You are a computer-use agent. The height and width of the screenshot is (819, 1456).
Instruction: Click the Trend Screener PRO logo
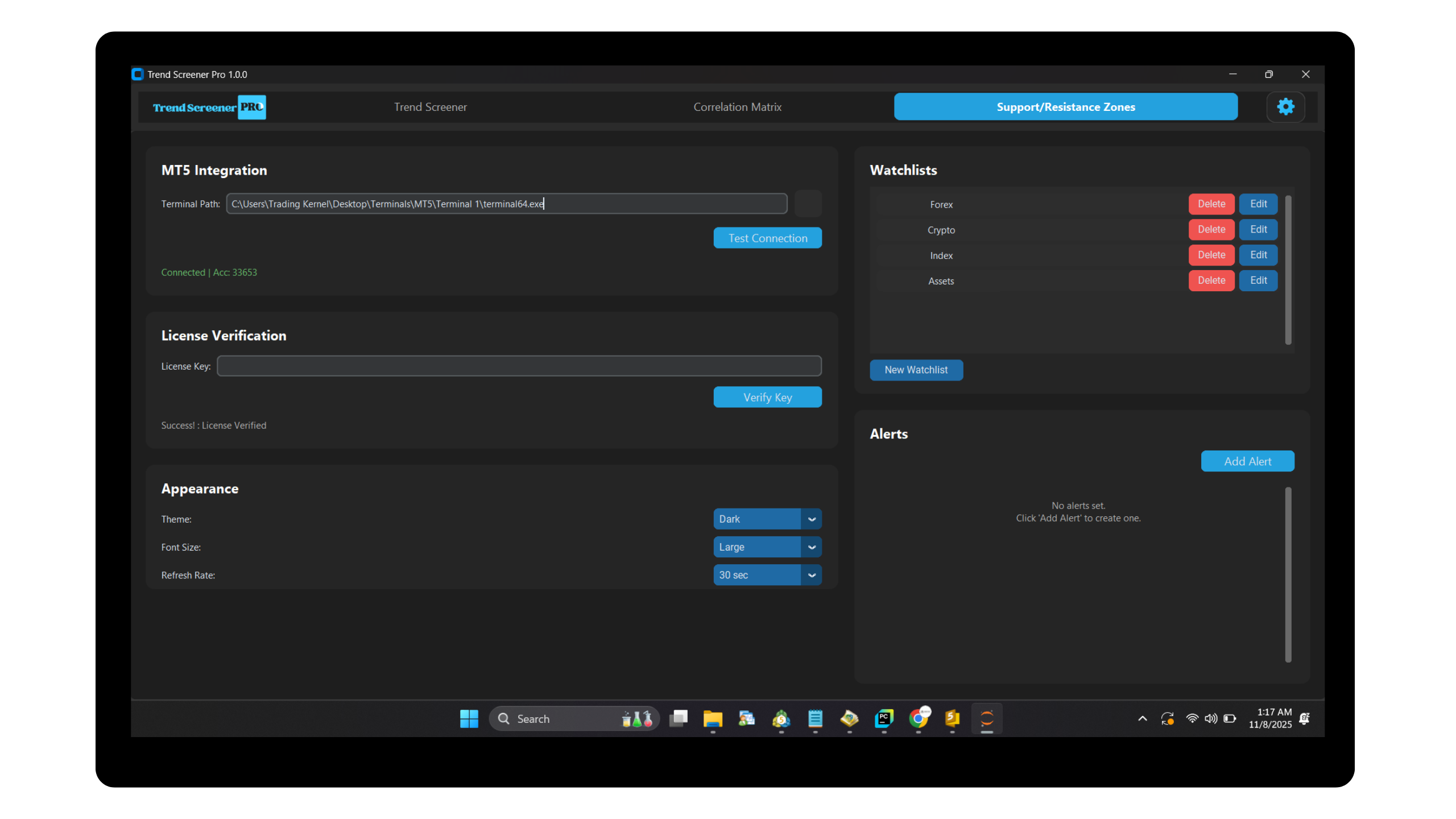click(x=209, y=107)
